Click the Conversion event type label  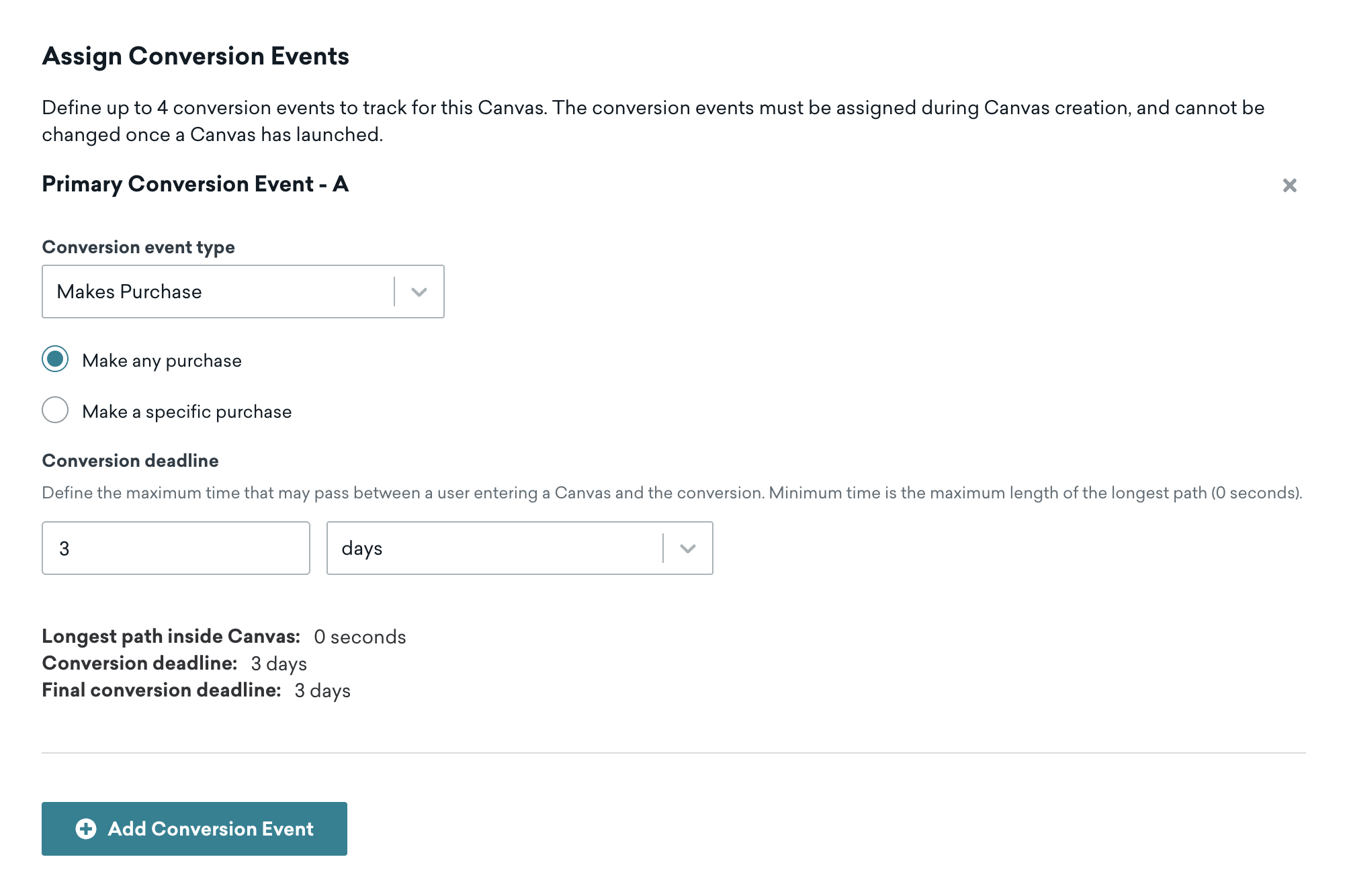click(138, 247)
